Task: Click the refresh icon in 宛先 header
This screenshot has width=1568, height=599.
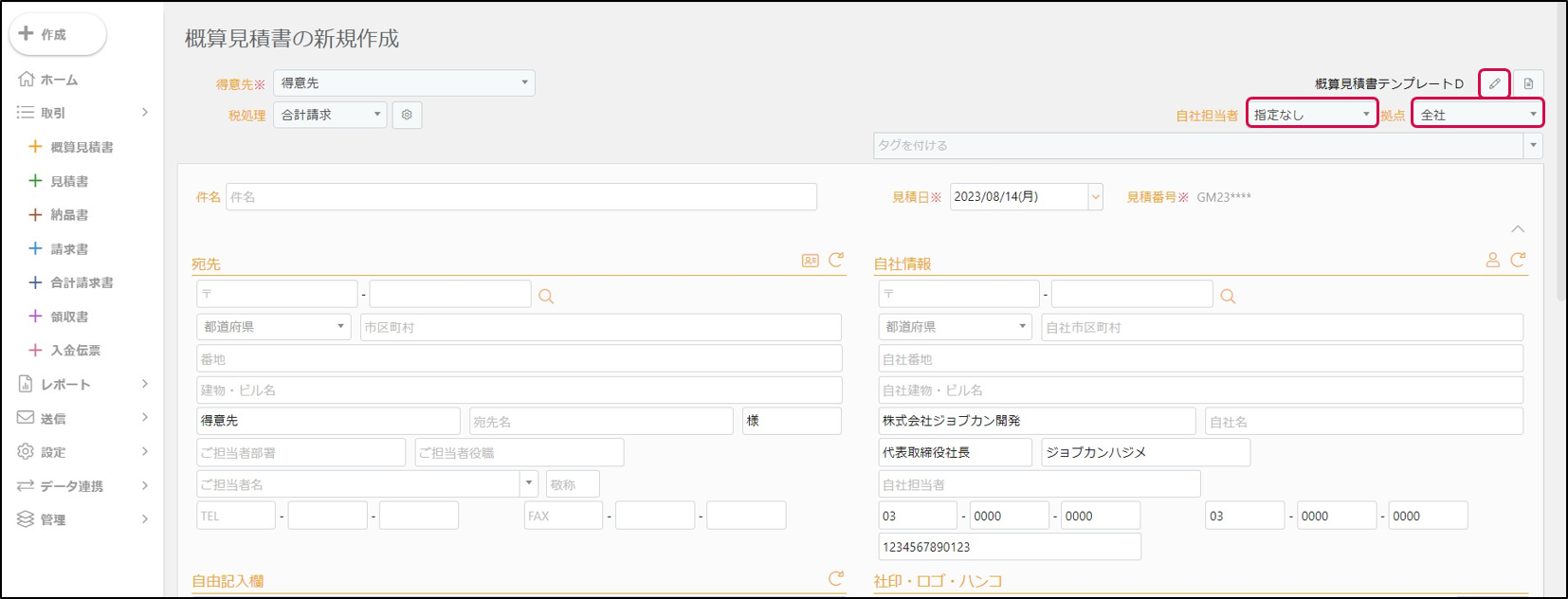Action: (x=836, y=260)
